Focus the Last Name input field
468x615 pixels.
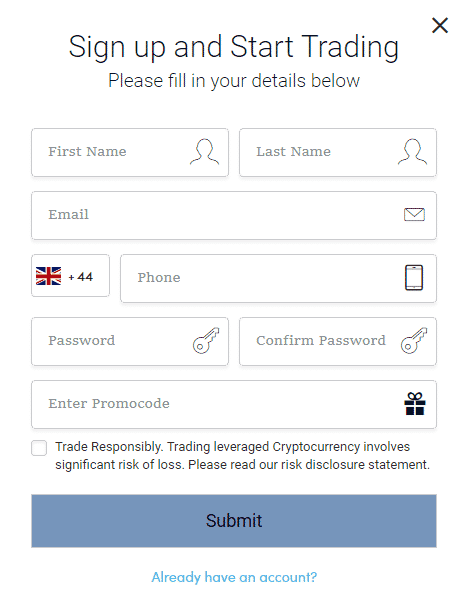pos(338,152)
